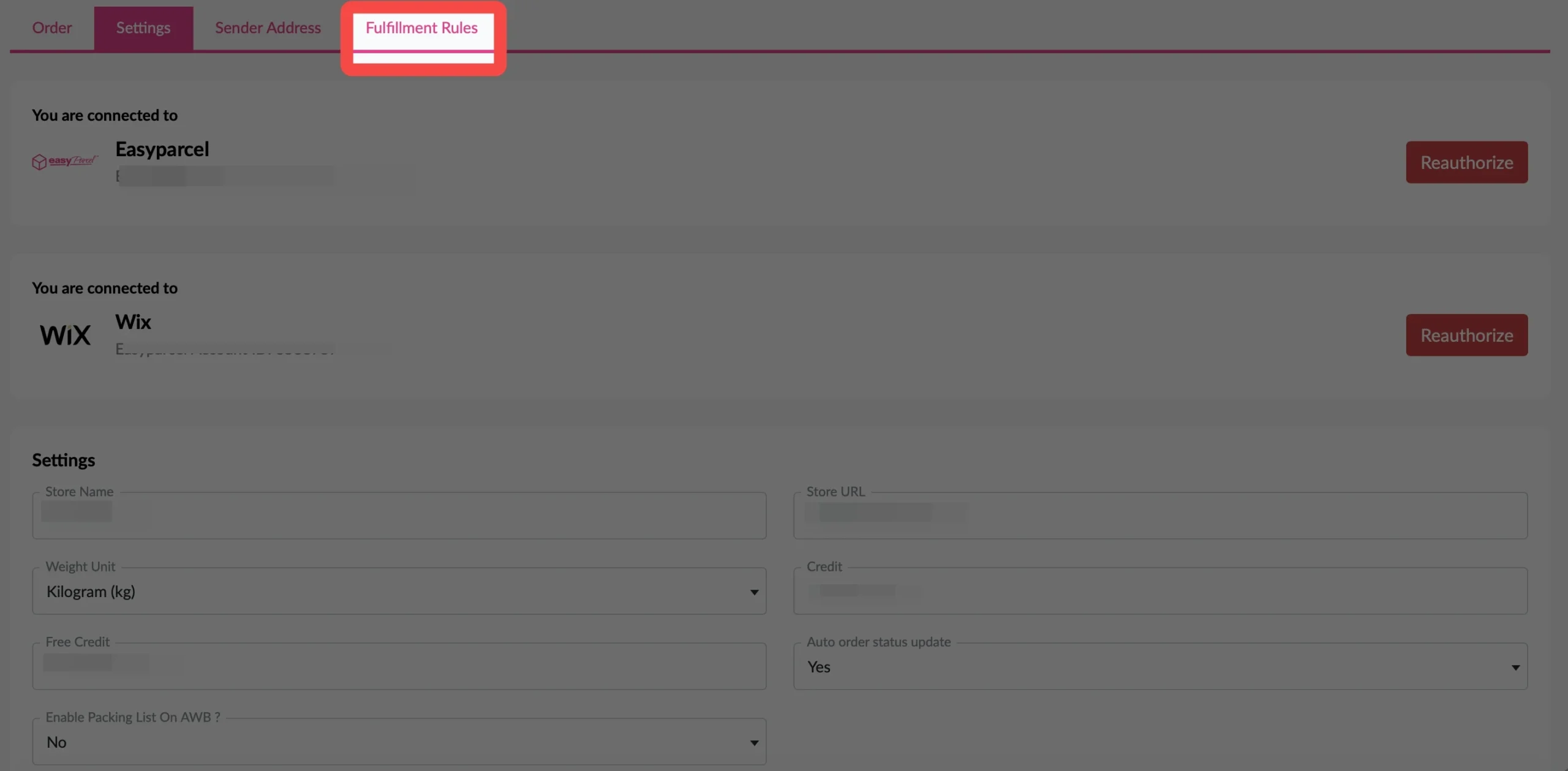Click the Enable Packing List On AWB dropdown arrow
This screenshot has width=1568, height=771.
coord(753,742)
